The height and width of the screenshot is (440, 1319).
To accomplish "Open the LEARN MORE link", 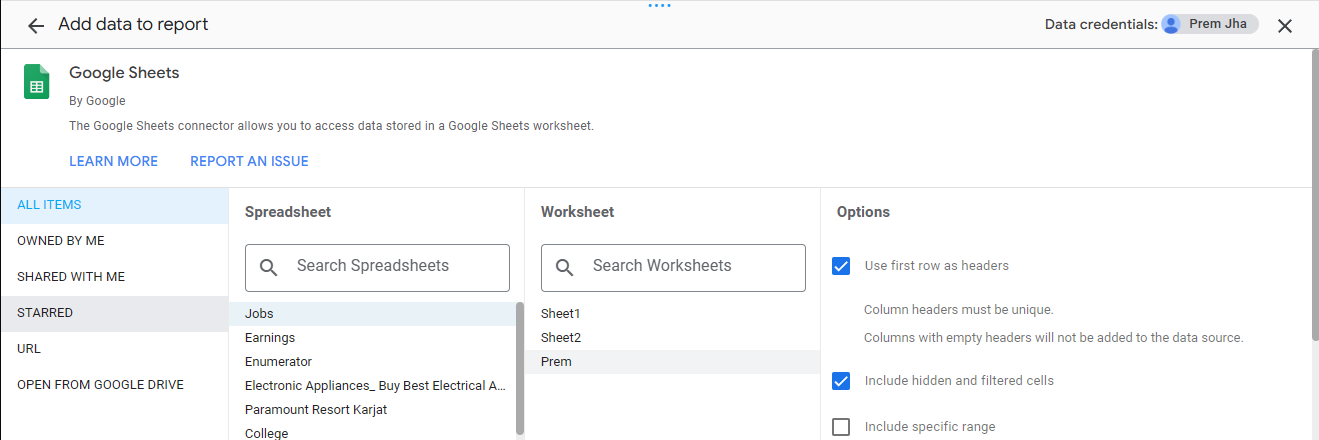I will [113, 161].
